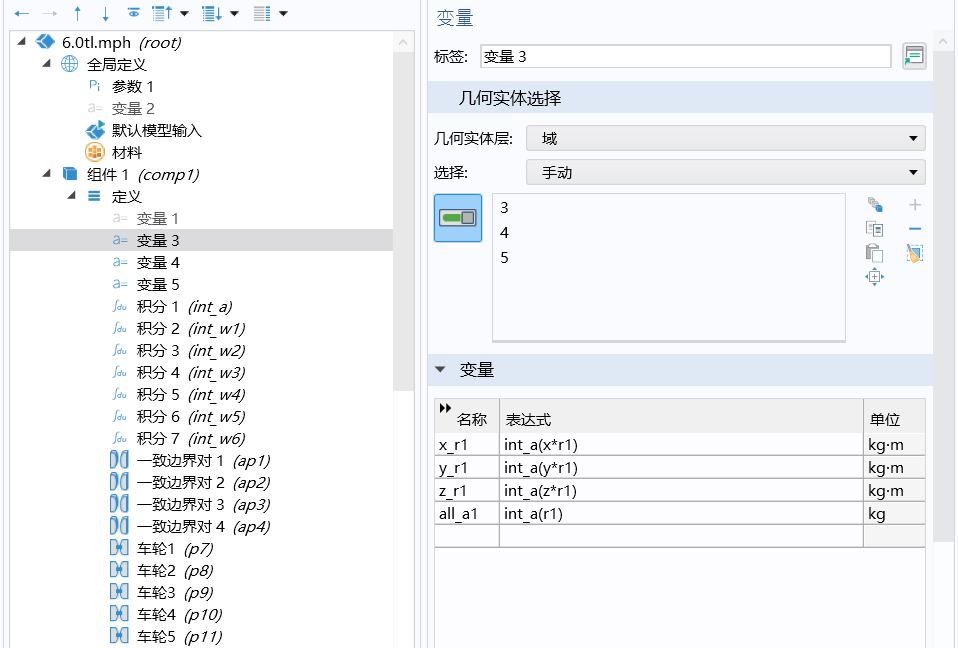Click the expand tree toolbar icon
Screen dimensions: 958x648
(212, 13)
